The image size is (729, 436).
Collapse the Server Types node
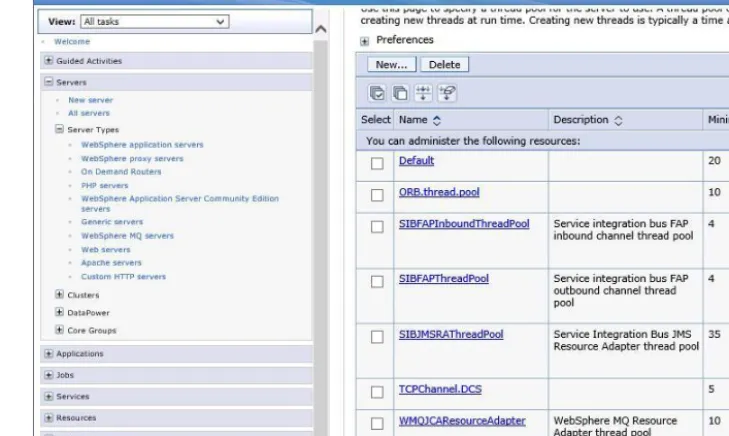[60, 129]
